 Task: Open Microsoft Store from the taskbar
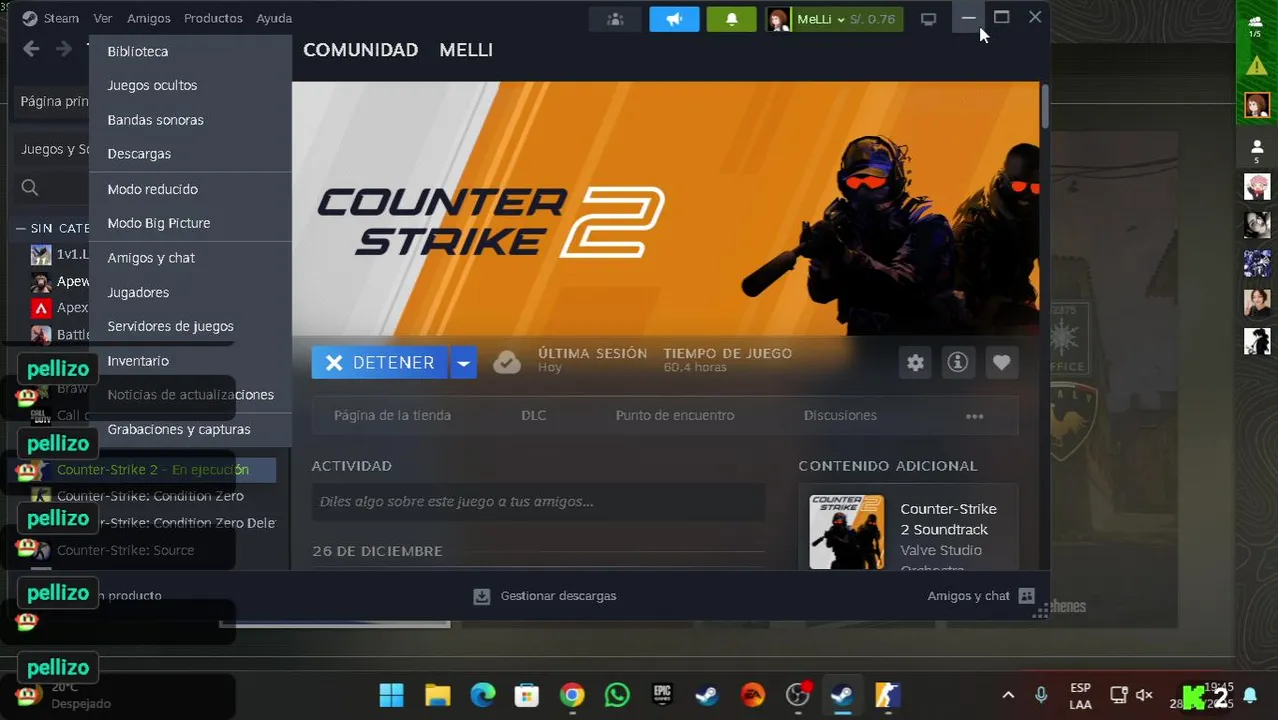point(527,695)
